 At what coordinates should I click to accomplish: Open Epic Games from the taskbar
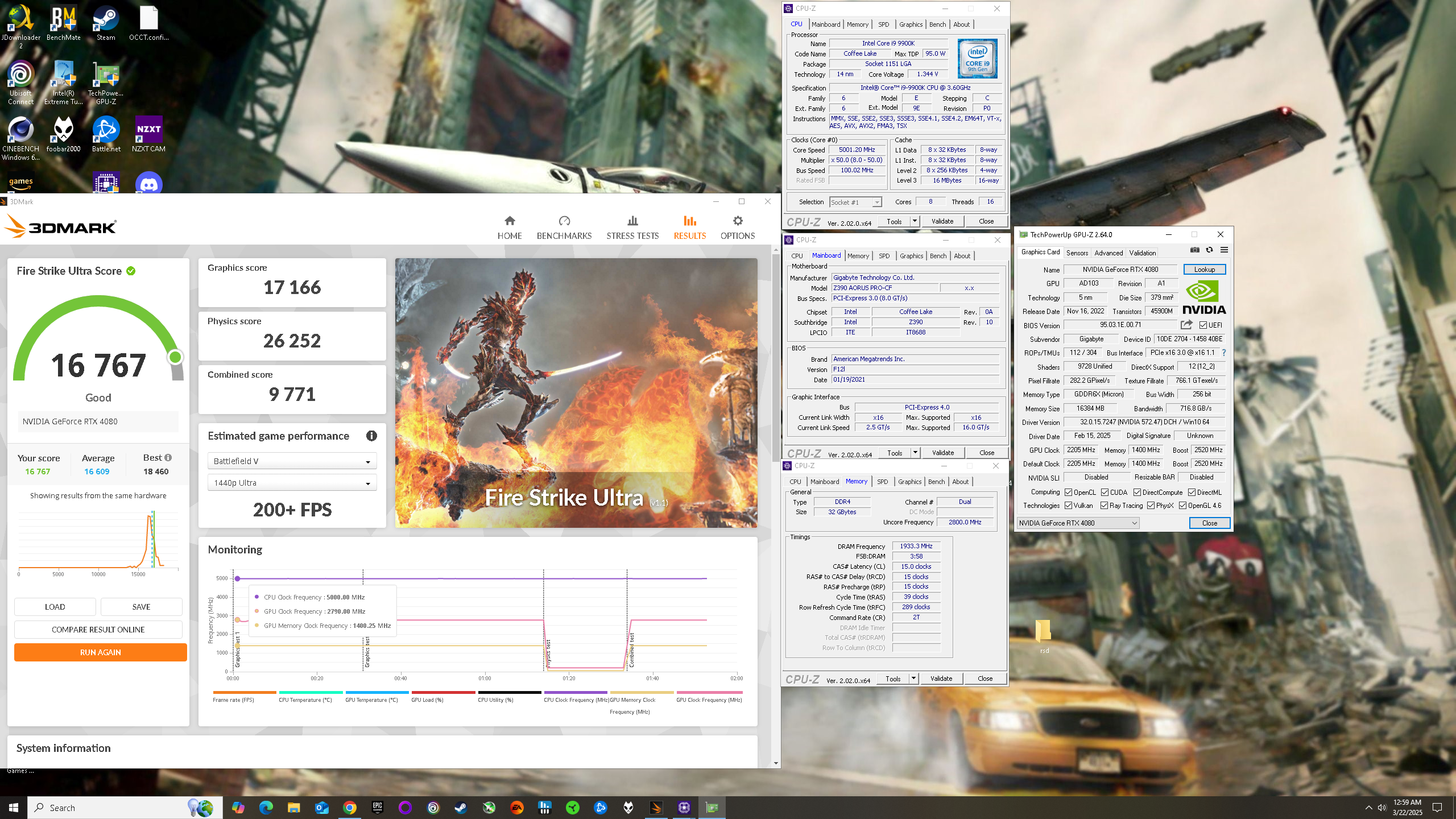tap(377, 807)
